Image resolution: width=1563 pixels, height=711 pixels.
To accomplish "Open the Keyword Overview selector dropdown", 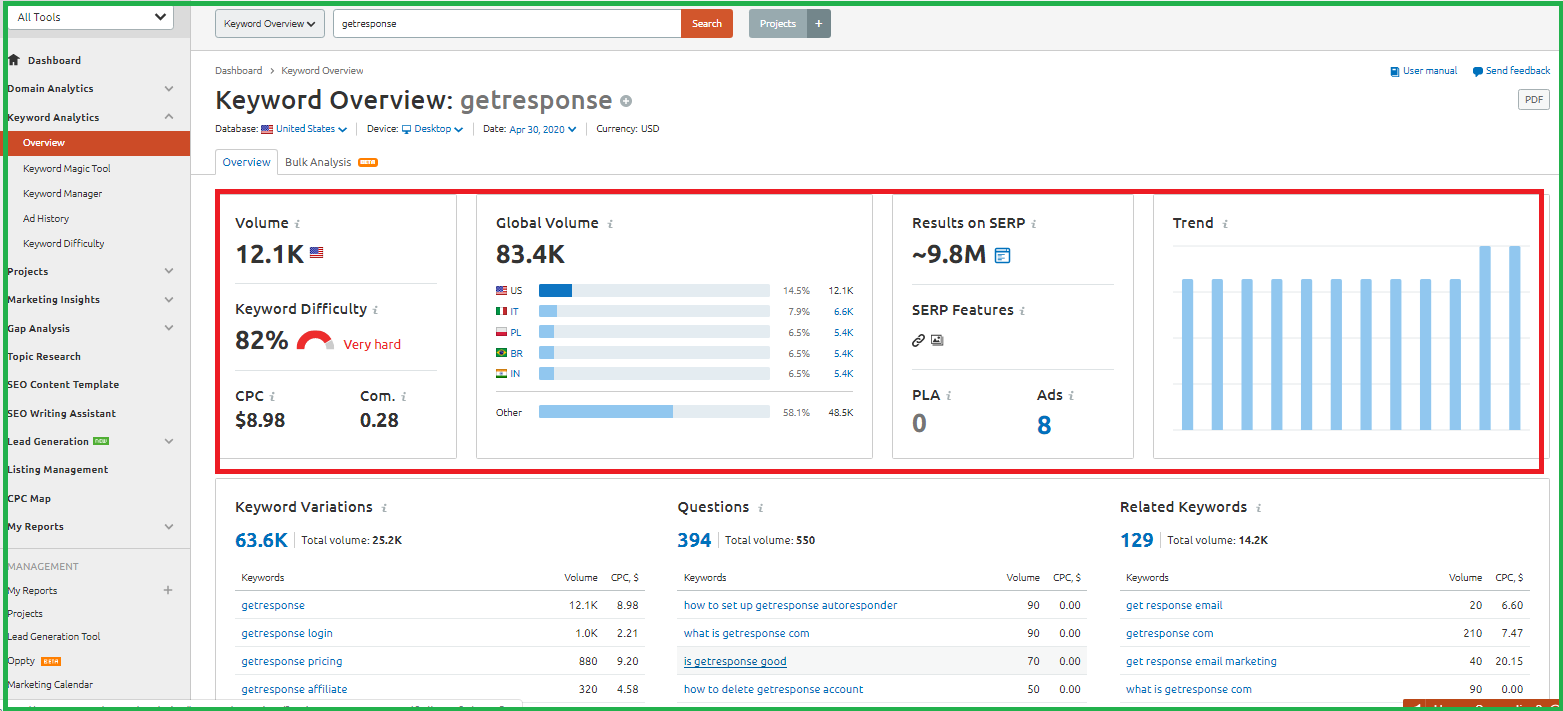I will (270, 23).
